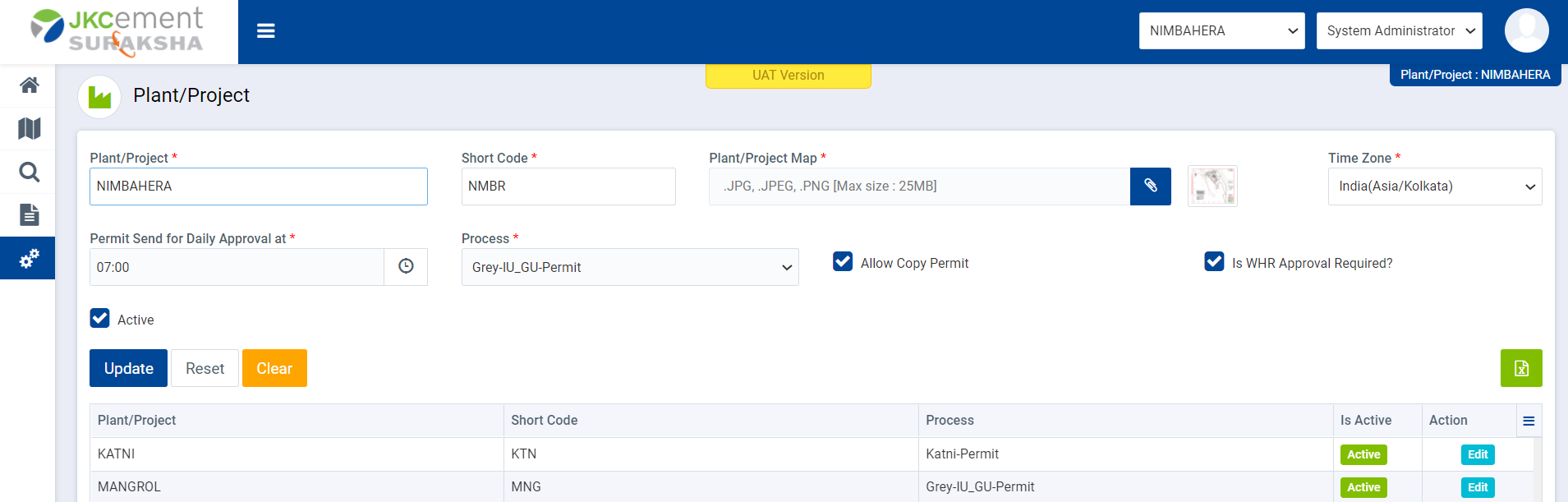Click the KATNI plant name cell
The height and width of the screenshot is (502, 1568).
(x=297, y=454)
